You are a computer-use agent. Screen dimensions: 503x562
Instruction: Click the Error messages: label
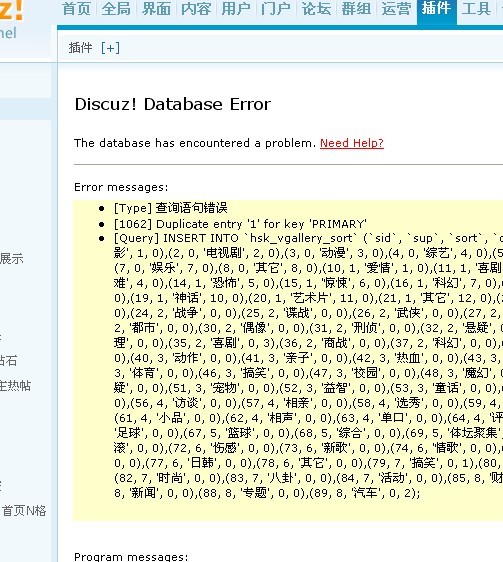coord(121,187)
